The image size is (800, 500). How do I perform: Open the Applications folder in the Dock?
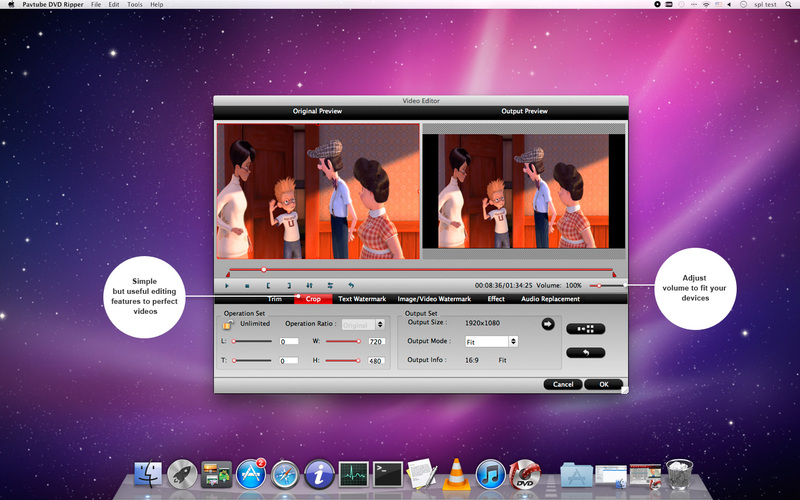(x=577, y=475)
